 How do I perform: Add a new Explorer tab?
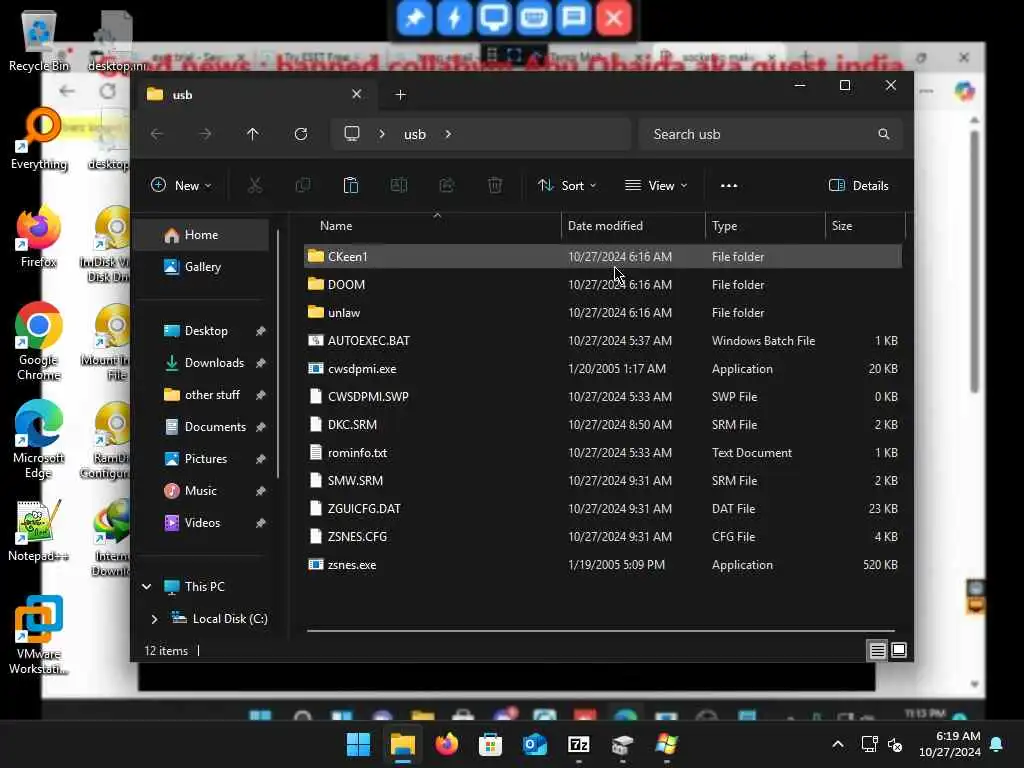(x=401, y=95)
